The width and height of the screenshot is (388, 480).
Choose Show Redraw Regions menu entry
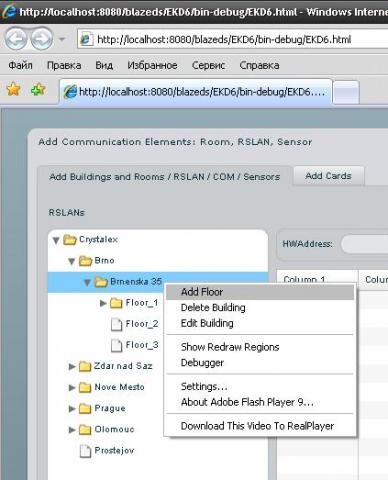click(260, 347)
